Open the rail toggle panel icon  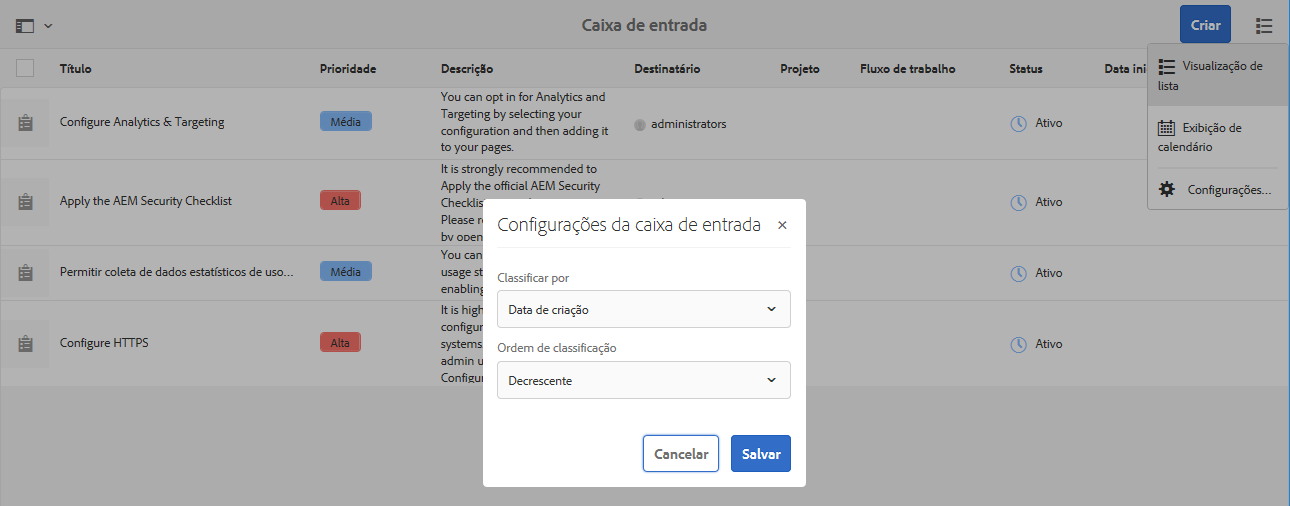[25, 25]
